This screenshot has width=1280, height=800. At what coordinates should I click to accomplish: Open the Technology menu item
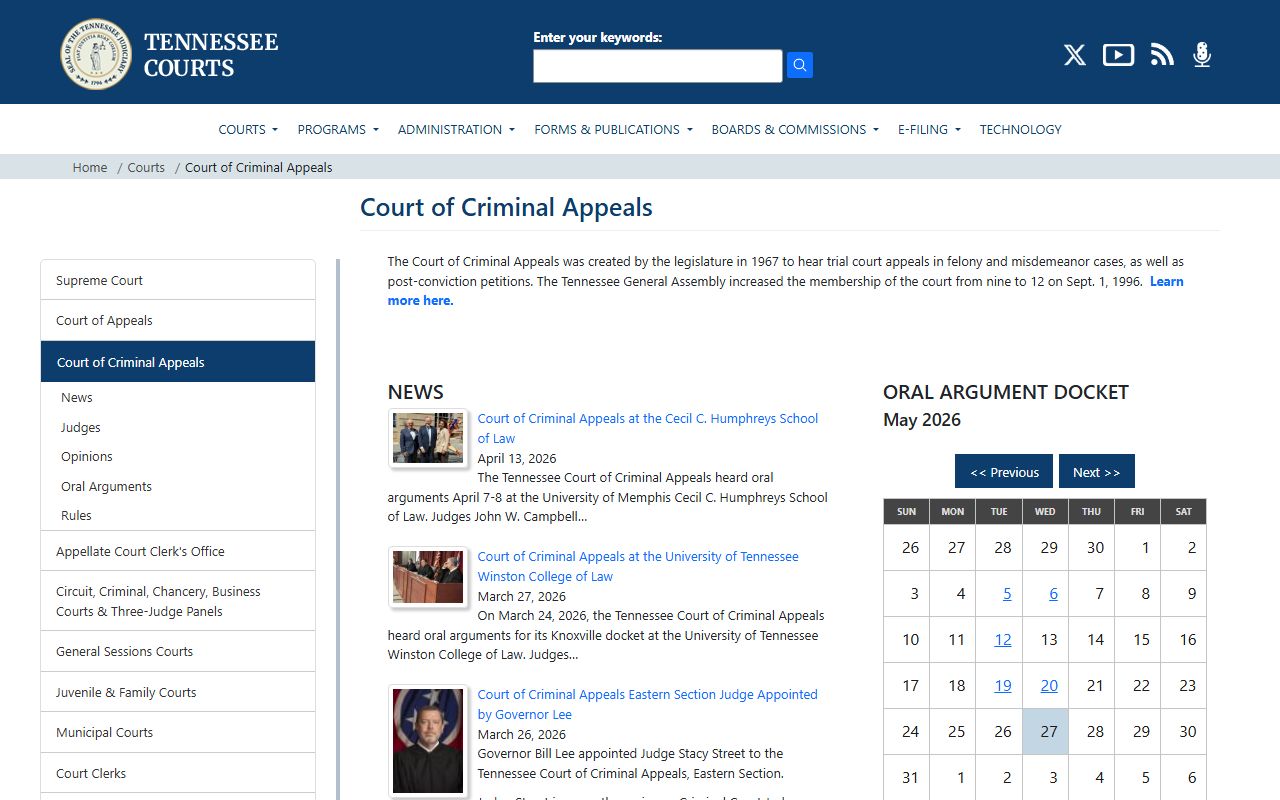click(1020, 129)
